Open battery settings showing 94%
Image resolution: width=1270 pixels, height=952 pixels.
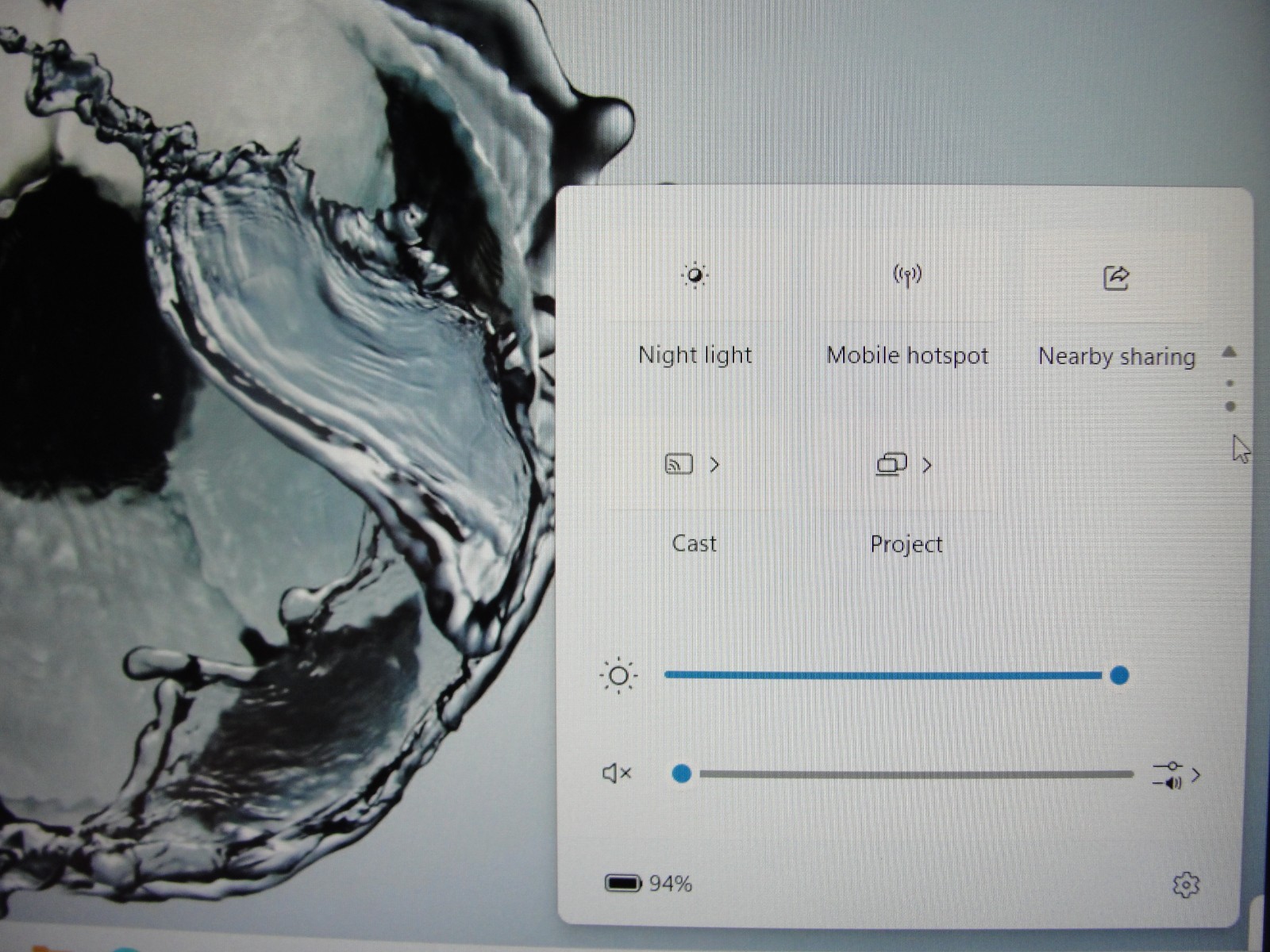[648, 883]
